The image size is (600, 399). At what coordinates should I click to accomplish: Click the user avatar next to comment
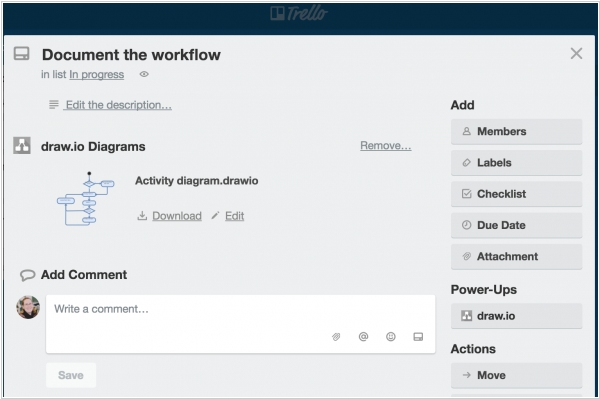pyautogui.click(x=28, y=307)
